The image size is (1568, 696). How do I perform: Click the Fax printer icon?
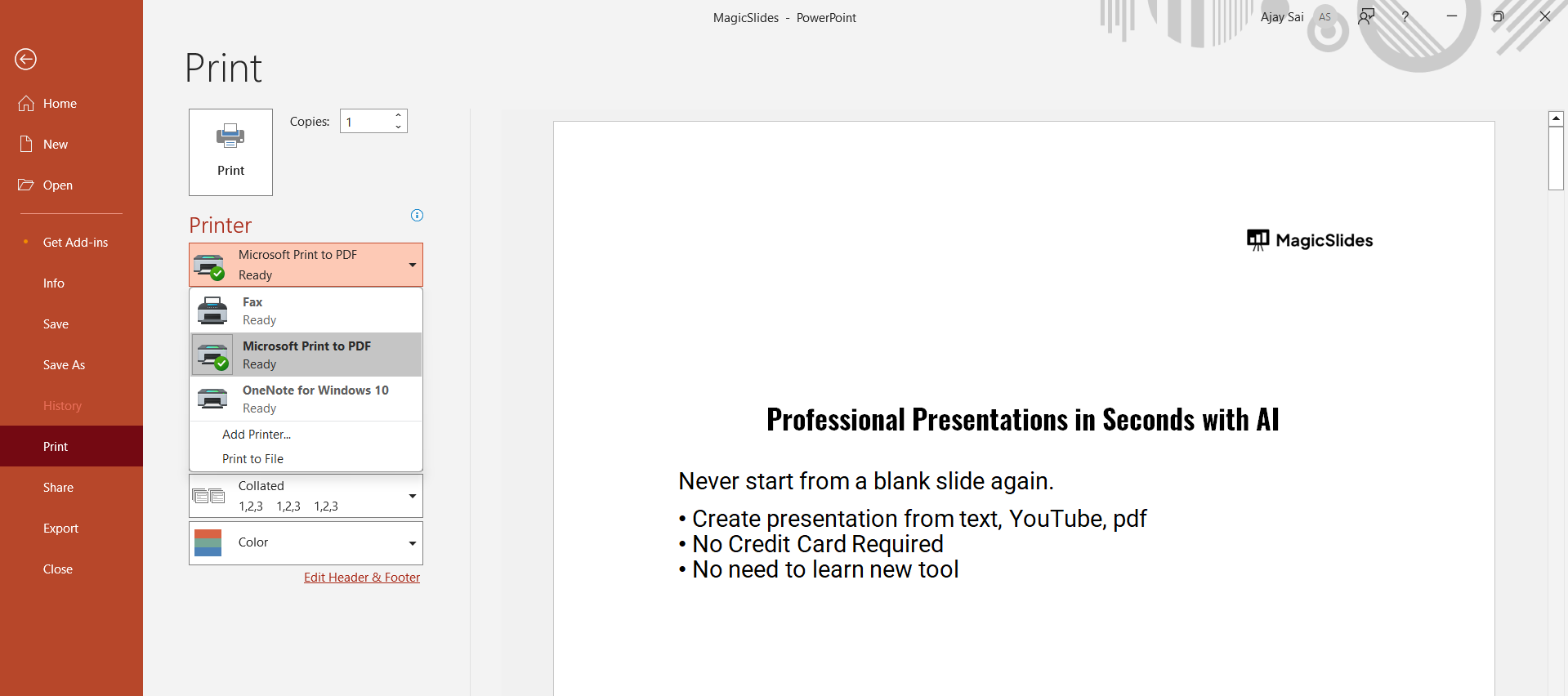coord(212,310)
